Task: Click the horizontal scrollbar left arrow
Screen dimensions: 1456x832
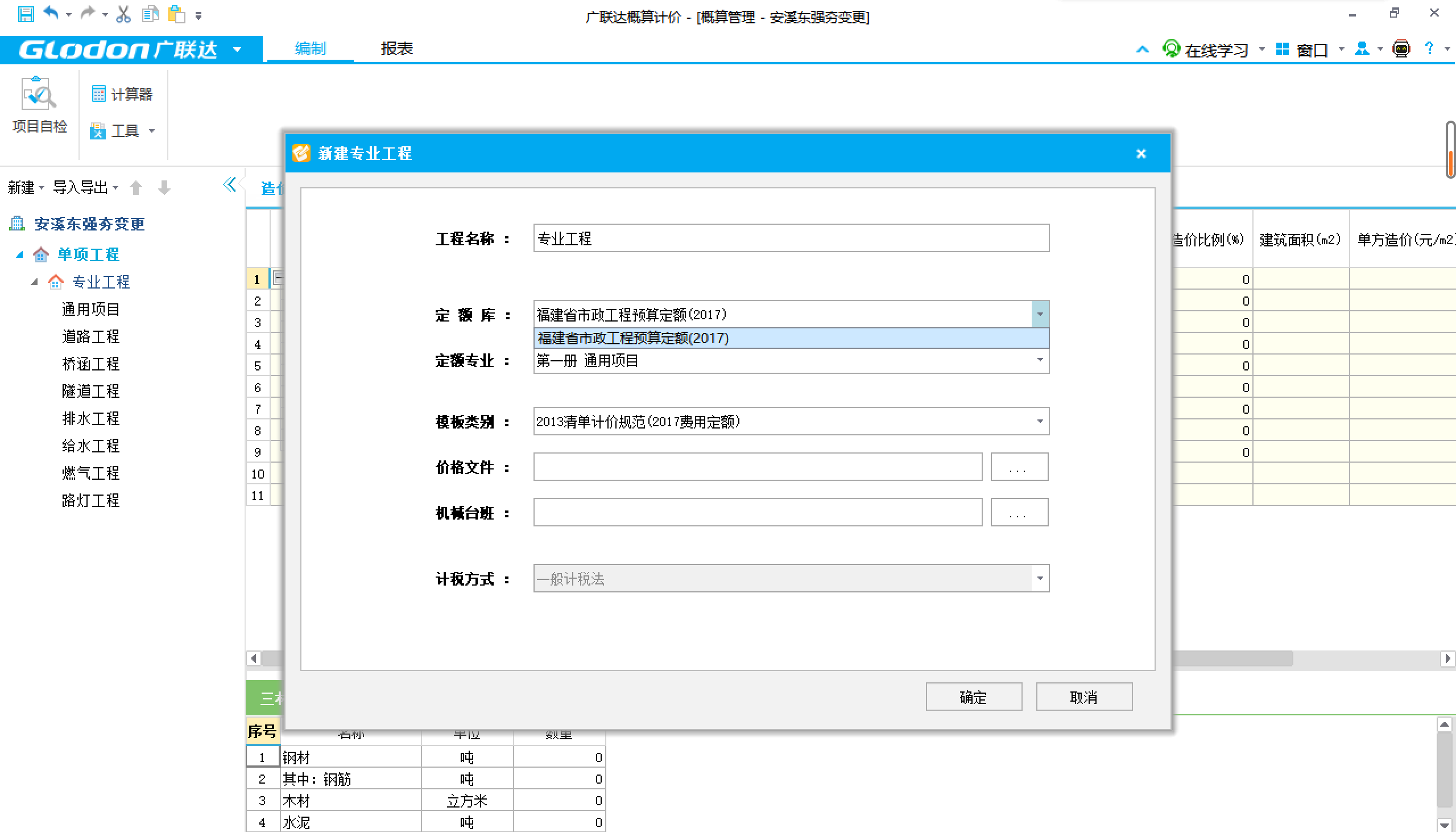Action: (254, 658)
